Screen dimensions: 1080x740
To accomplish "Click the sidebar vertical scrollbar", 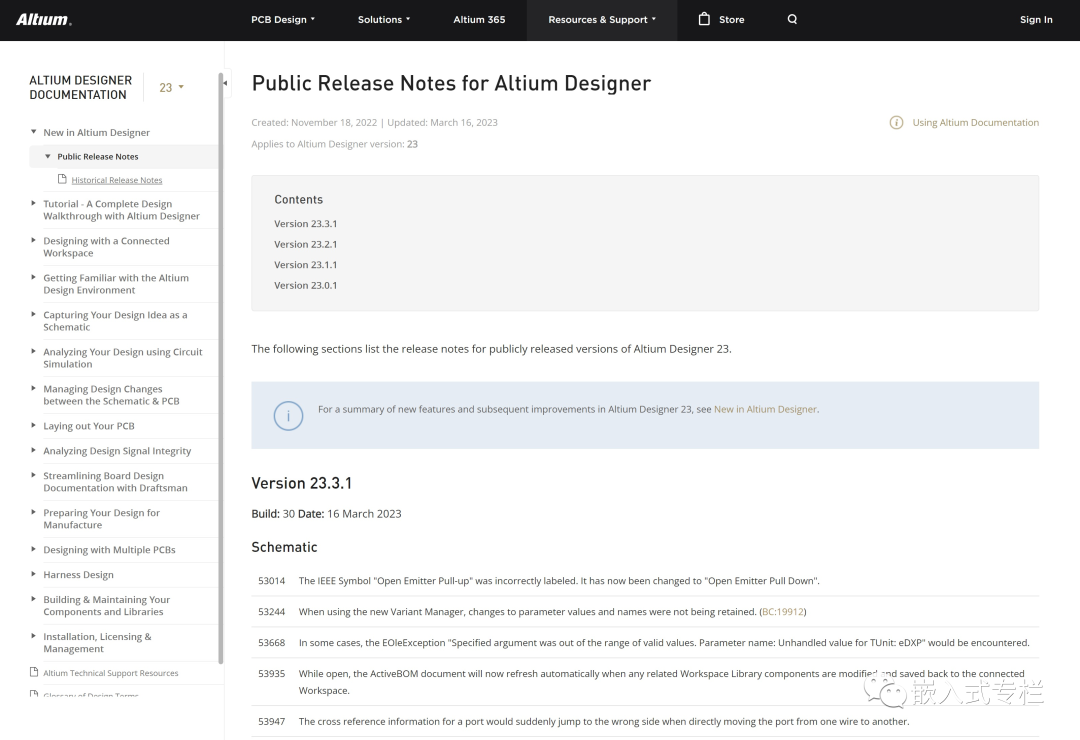I will pos(220,369).
